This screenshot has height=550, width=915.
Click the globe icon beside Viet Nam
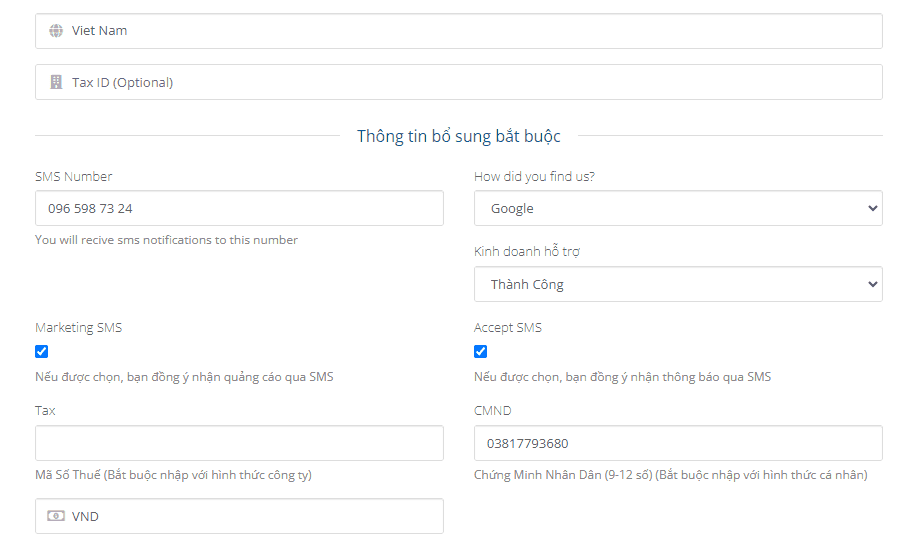coord(56,31)
